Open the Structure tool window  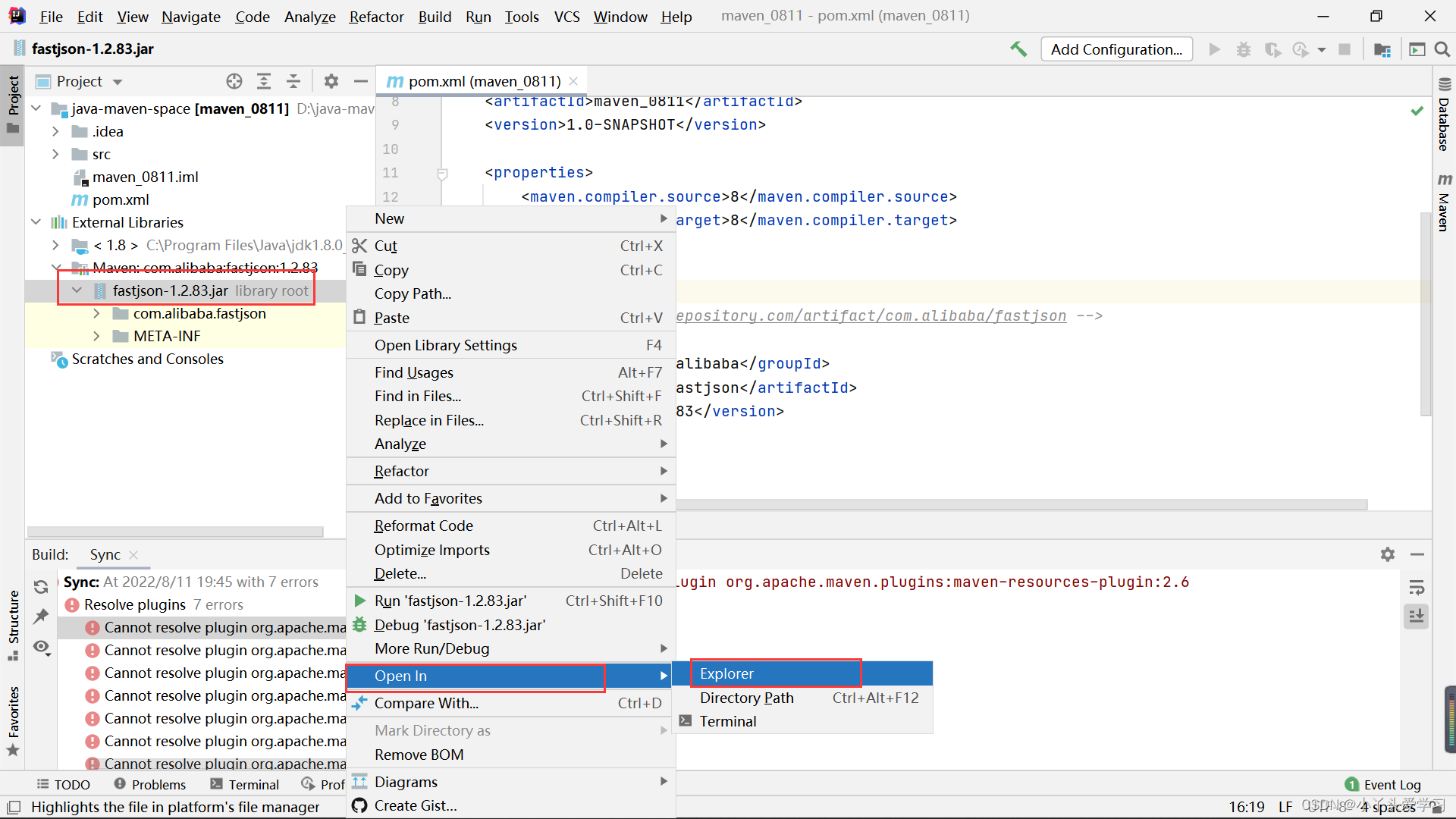coord(13,626)
